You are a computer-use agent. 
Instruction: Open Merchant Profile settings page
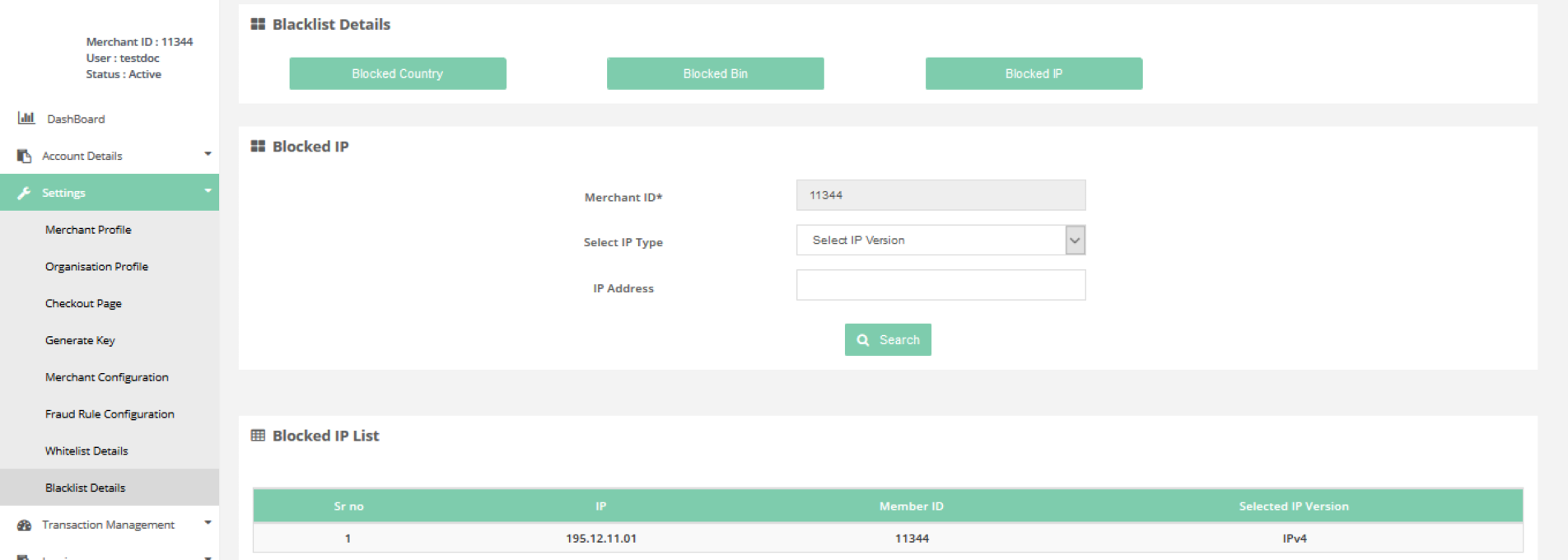click(x=88, y=230)
